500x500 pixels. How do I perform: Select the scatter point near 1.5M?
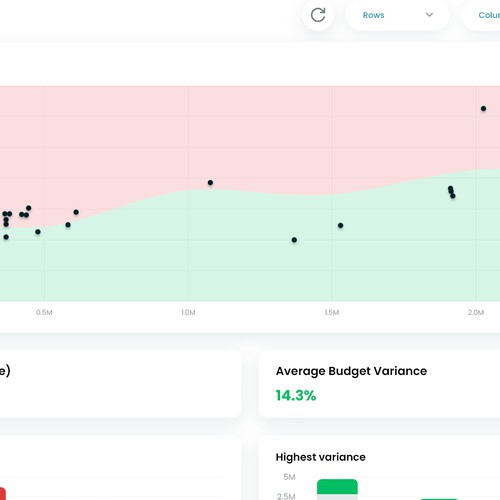pyautogui.click(x=340, y=226)
